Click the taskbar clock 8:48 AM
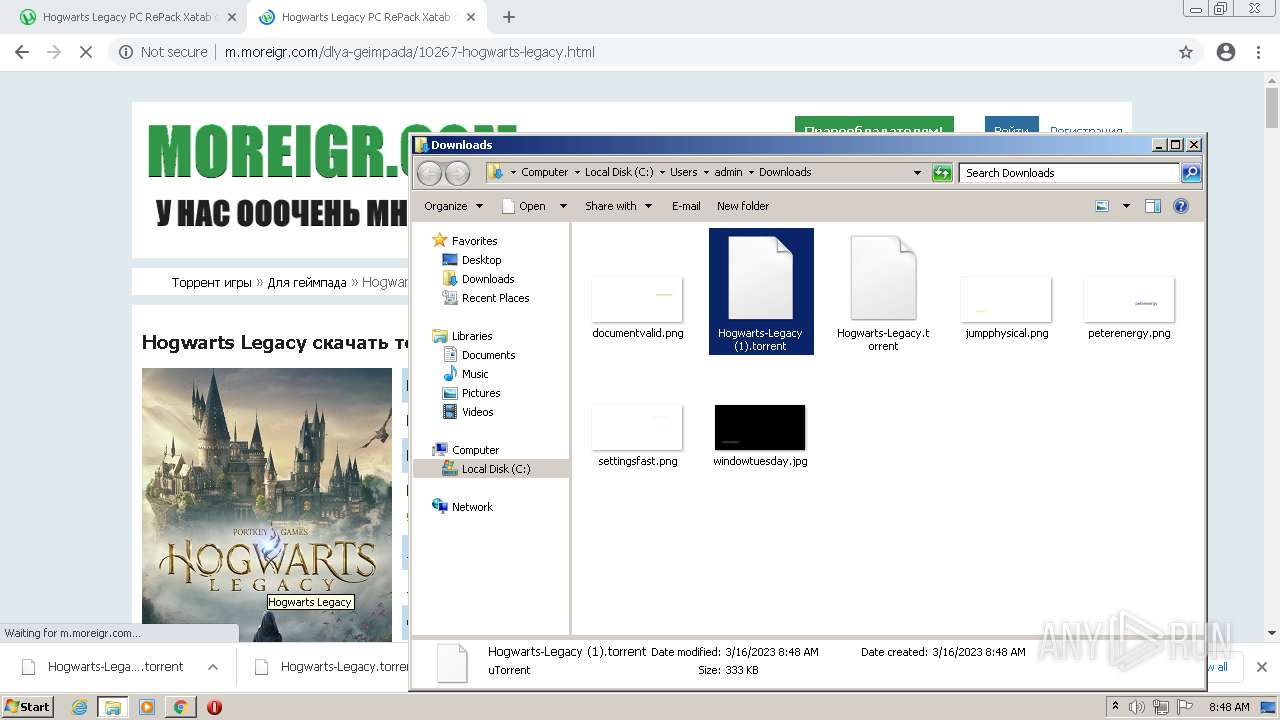 pos(1229,707)
